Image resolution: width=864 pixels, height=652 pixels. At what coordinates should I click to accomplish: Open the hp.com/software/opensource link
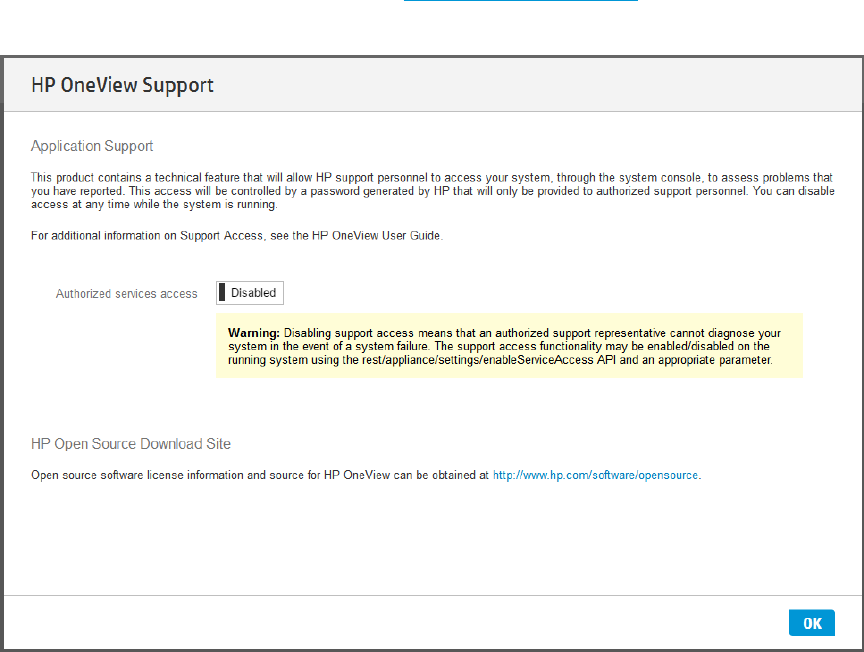pos(595,475)
